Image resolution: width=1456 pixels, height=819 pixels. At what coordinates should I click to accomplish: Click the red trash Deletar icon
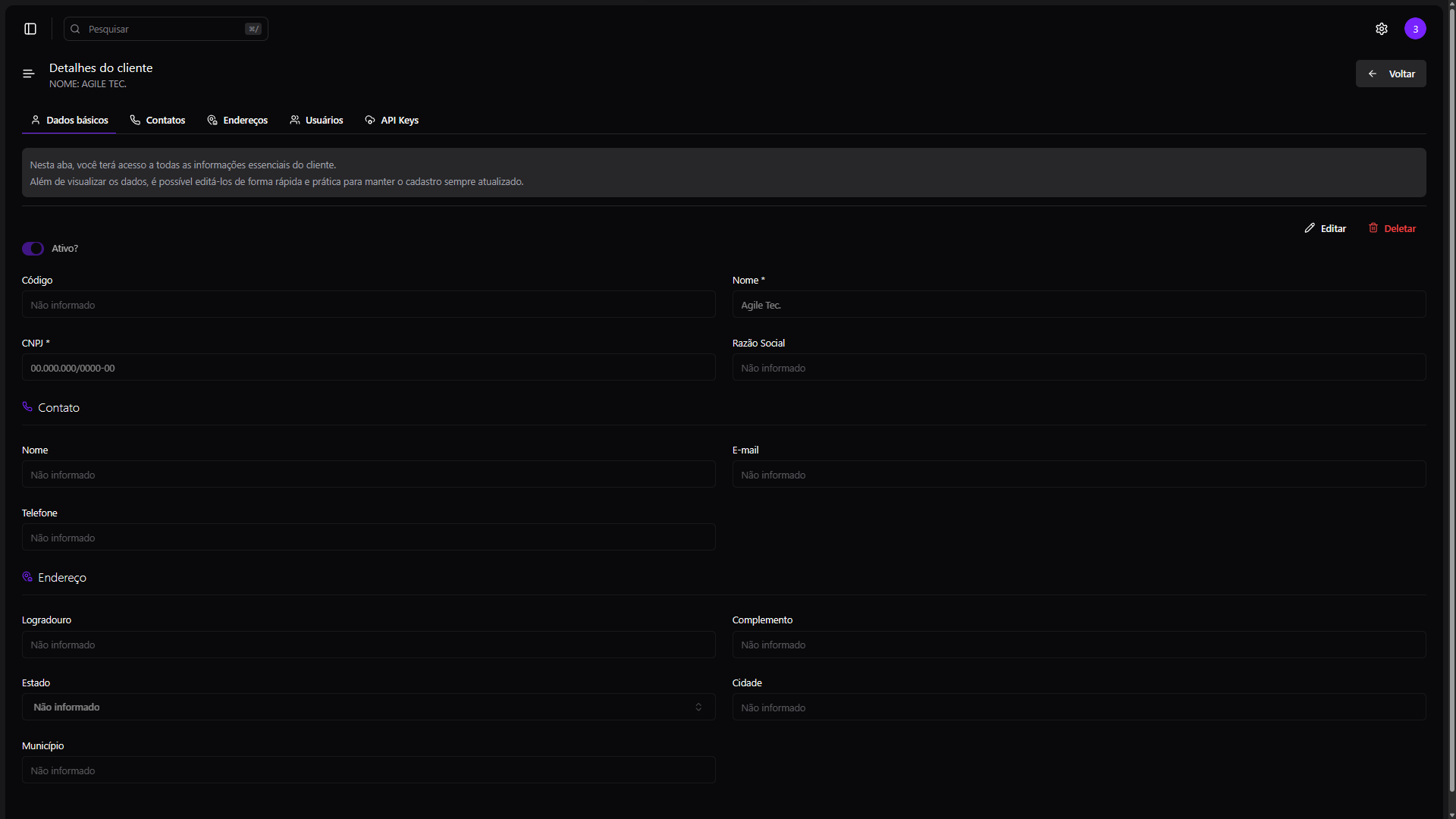pos(1373,228)
